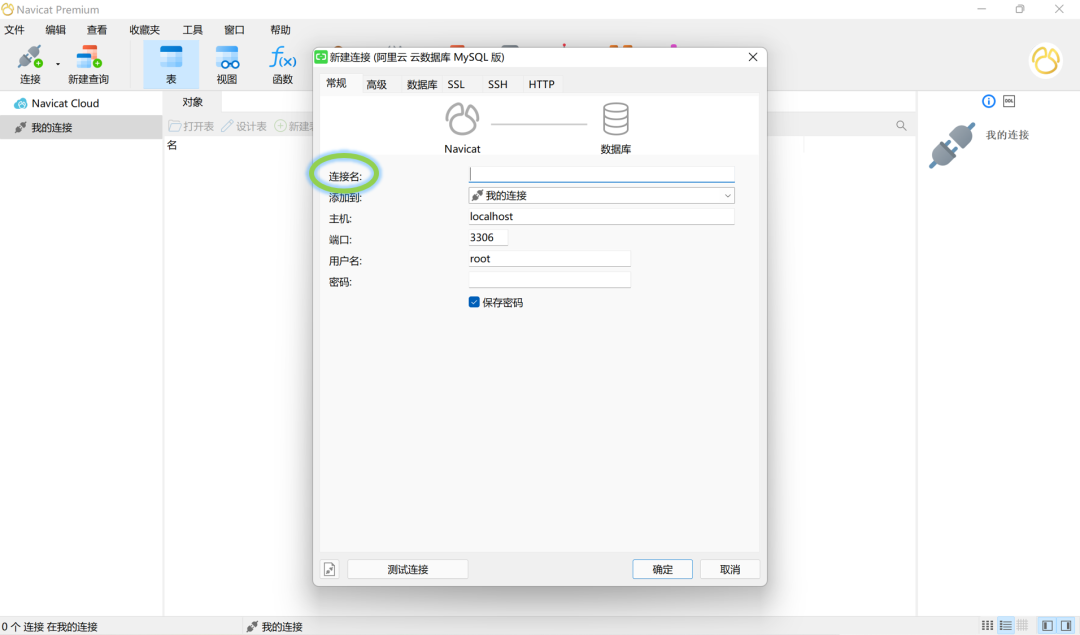Select the 函数 (Function) toolbar icon

click(282, 65)
